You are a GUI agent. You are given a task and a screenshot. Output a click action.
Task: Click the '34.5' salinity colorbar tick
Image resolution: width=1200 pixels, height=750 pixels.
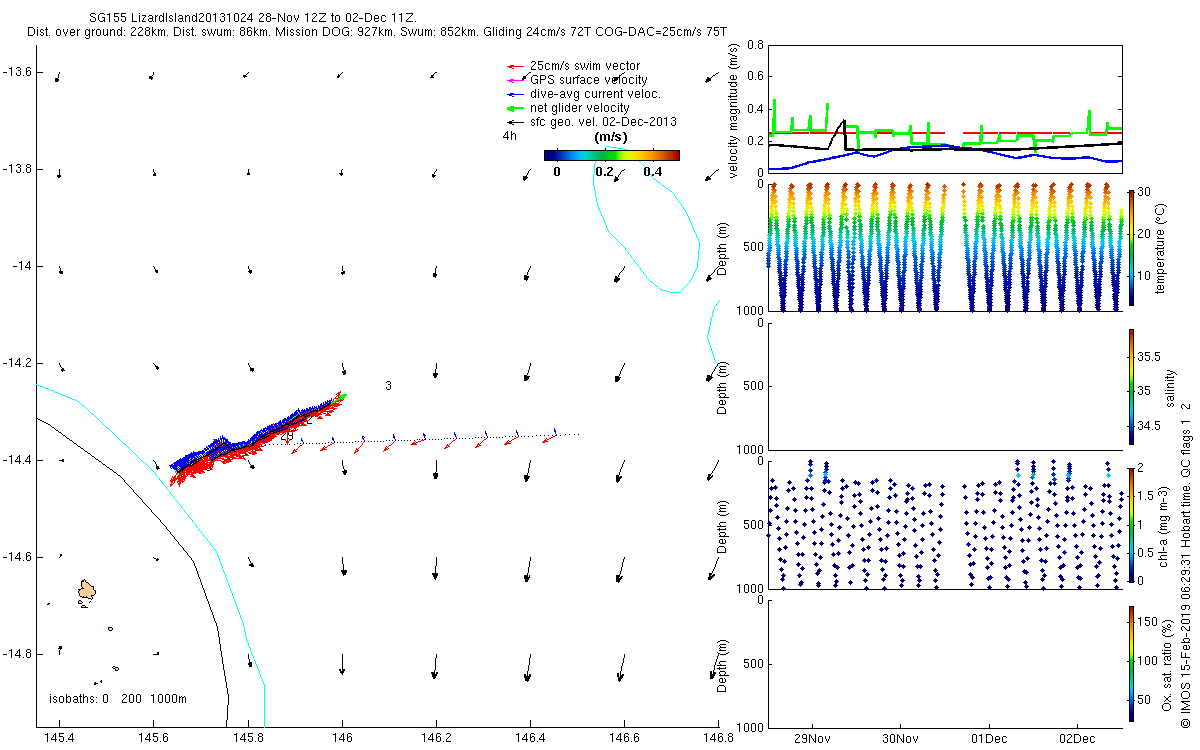[1149, 426]
